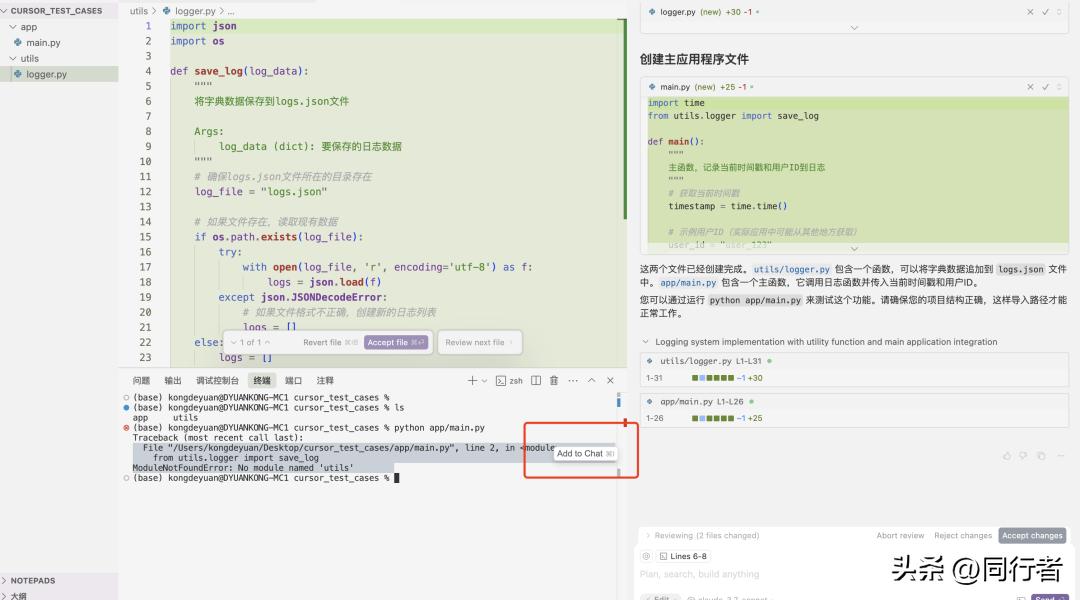Click the Python icon on logger.py tab
The image size is (1080, 600).
(x=167, y=11)
